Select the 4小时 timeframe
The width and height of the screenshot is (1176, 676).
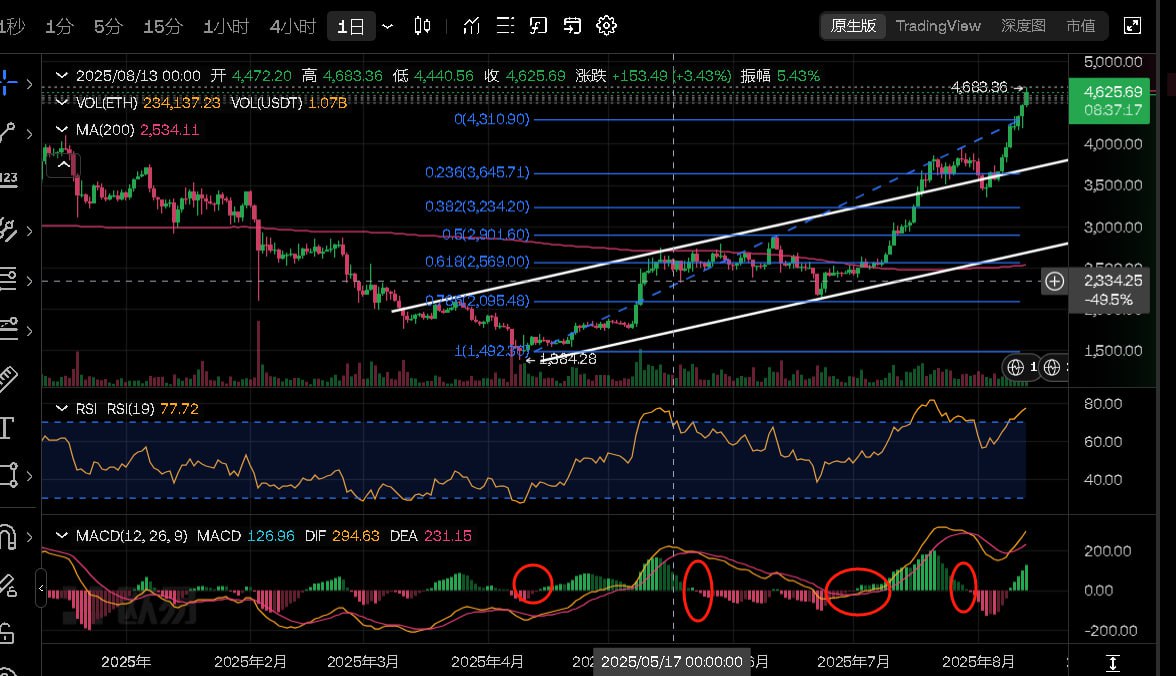(x=293, y=26)
